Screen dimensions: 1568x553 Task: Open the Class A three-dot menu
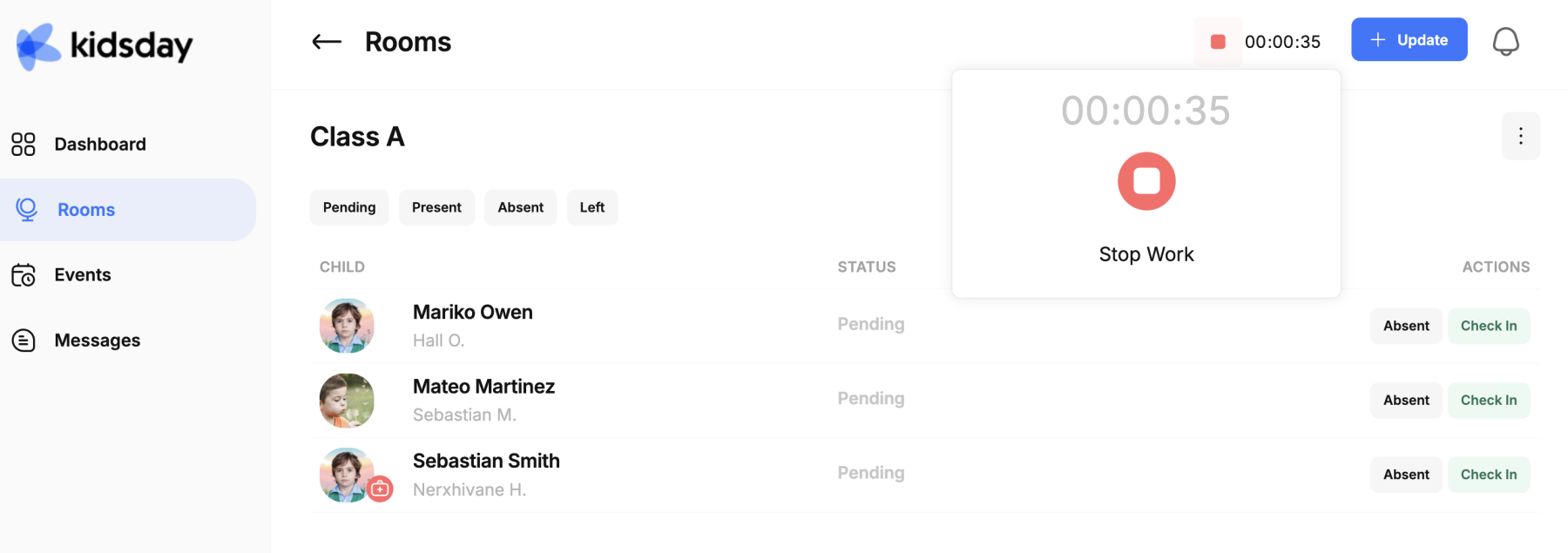tap(1521, 136)
